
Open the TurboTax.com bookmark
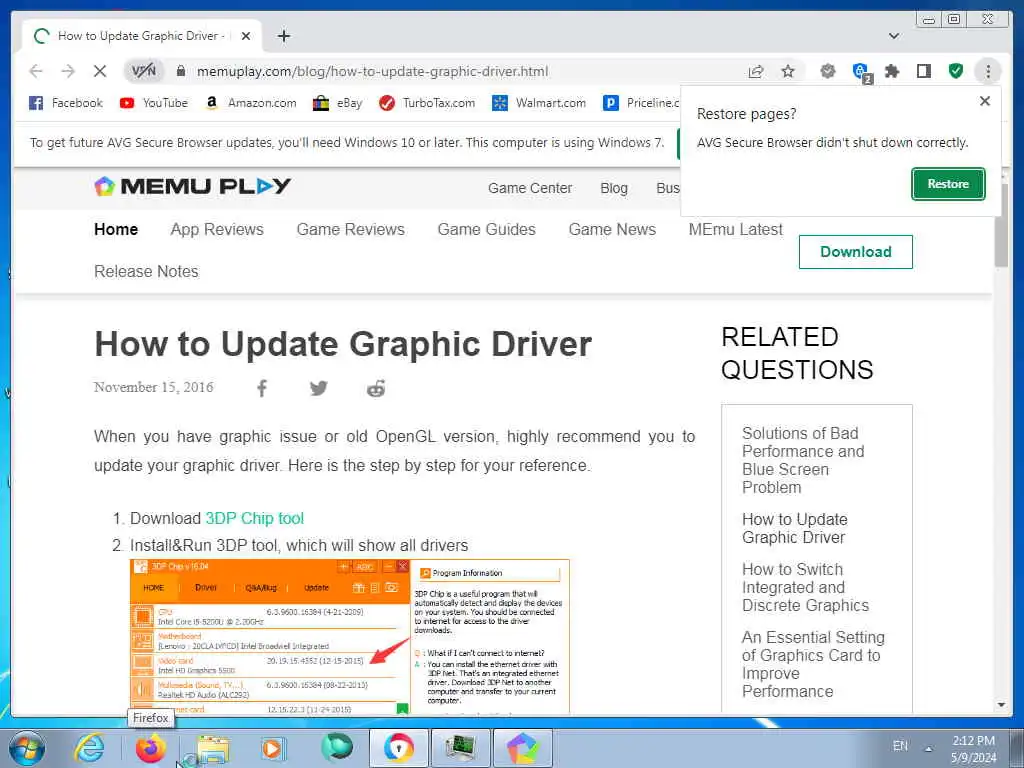[427, 103]
